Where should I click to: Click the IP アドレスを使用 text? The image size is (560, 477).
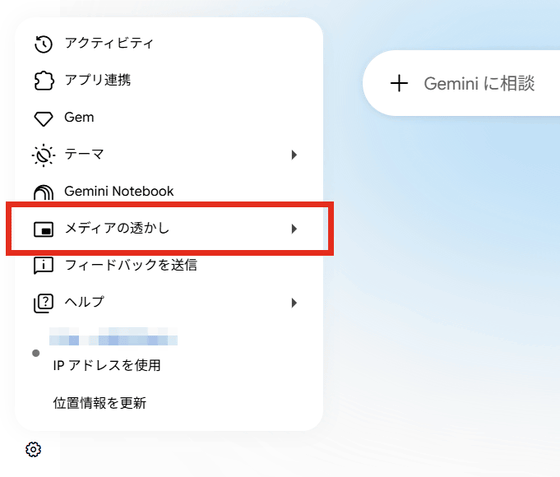click(x=107, y=365)
